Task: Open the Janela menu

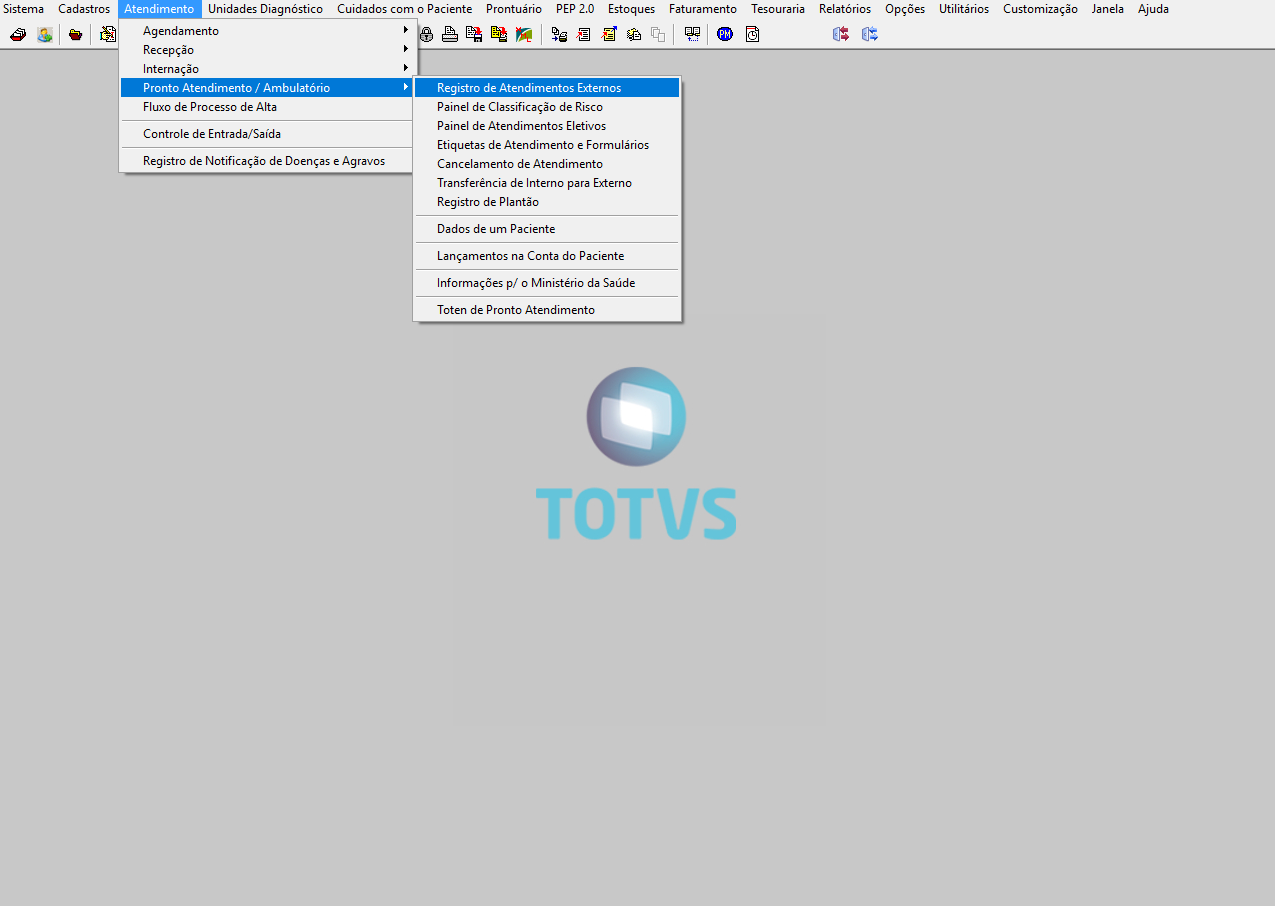Action: tap(1108, 9)
